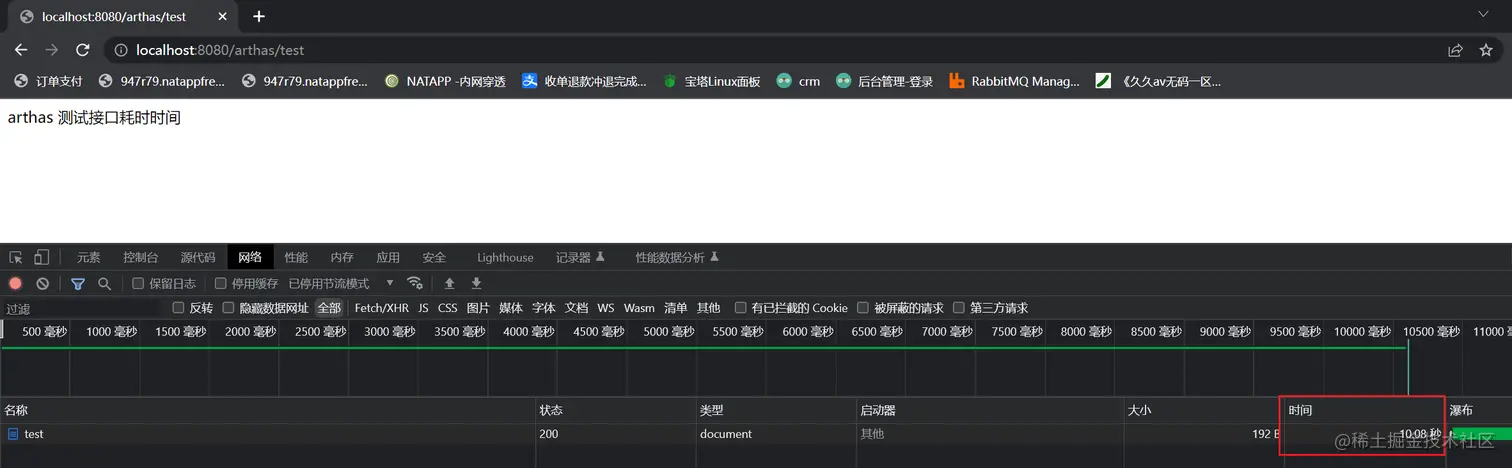
Task: Check the 隐藏数据网址 checkbox
Action: (229, 308)
